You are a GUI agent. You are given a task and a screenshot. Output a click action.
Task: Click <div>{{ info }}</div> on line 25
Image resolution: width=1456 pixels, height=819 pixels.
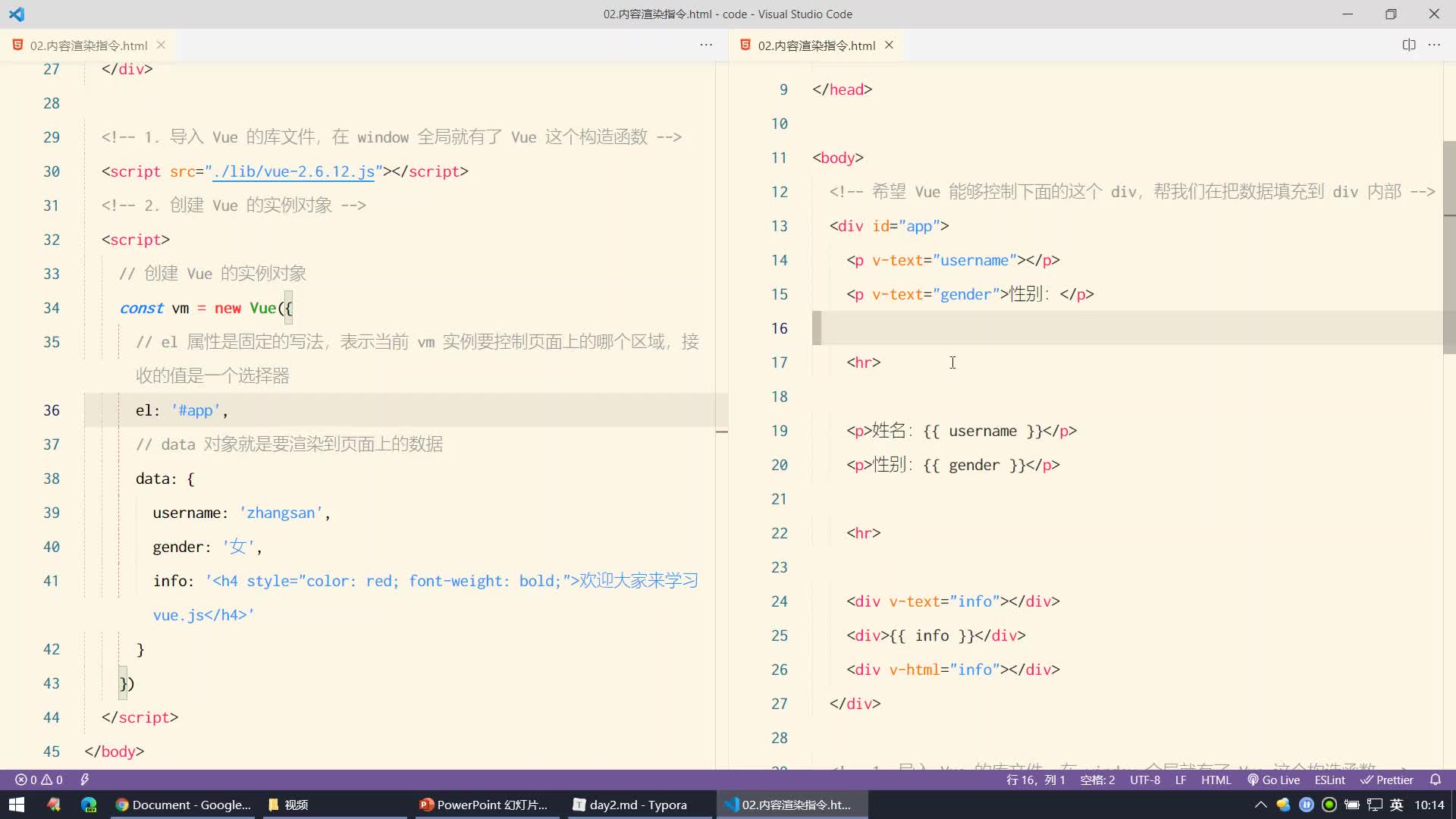coord(936,635)
